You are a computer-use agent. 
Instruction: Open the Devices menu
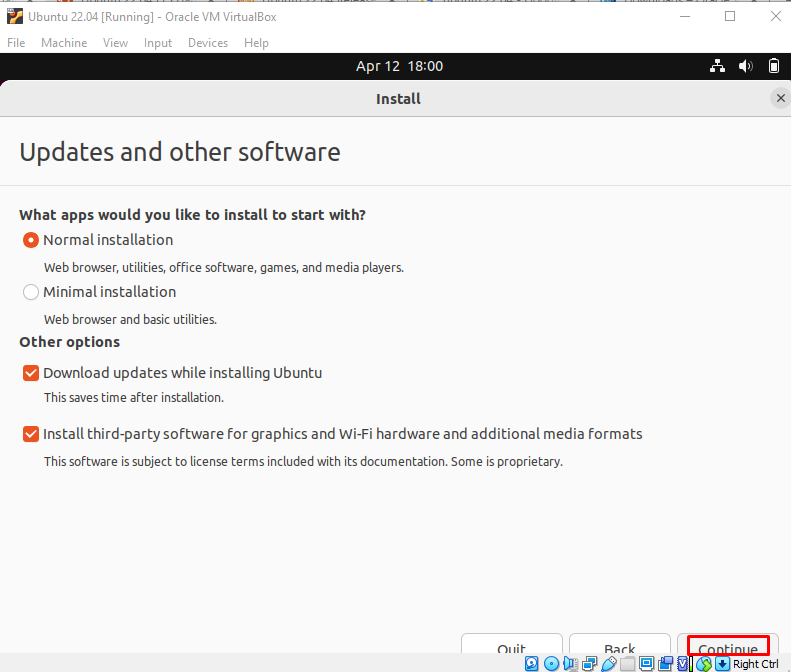pyautogui.click(x=208, y=43)
